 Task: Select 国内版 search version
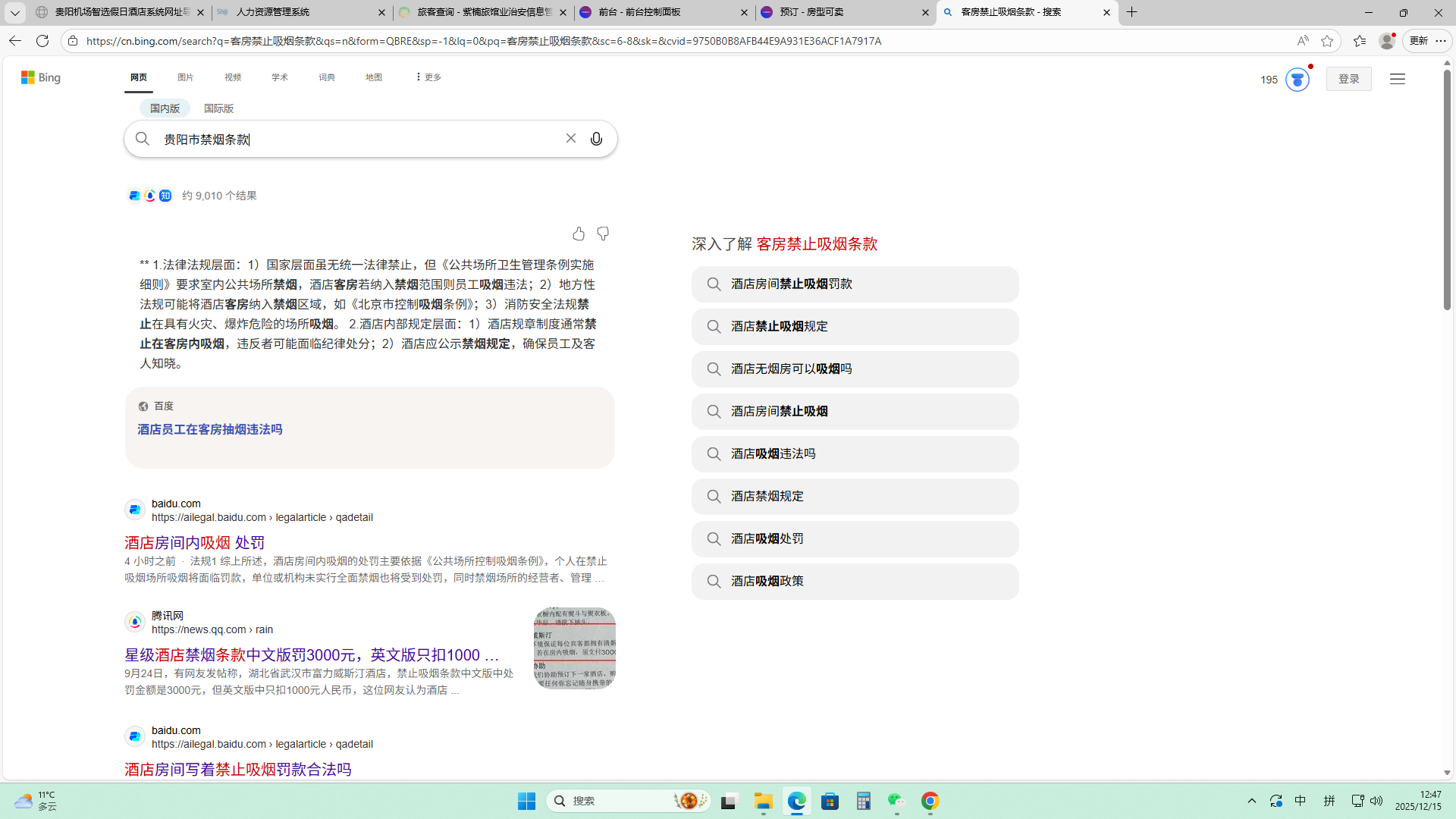165,108
